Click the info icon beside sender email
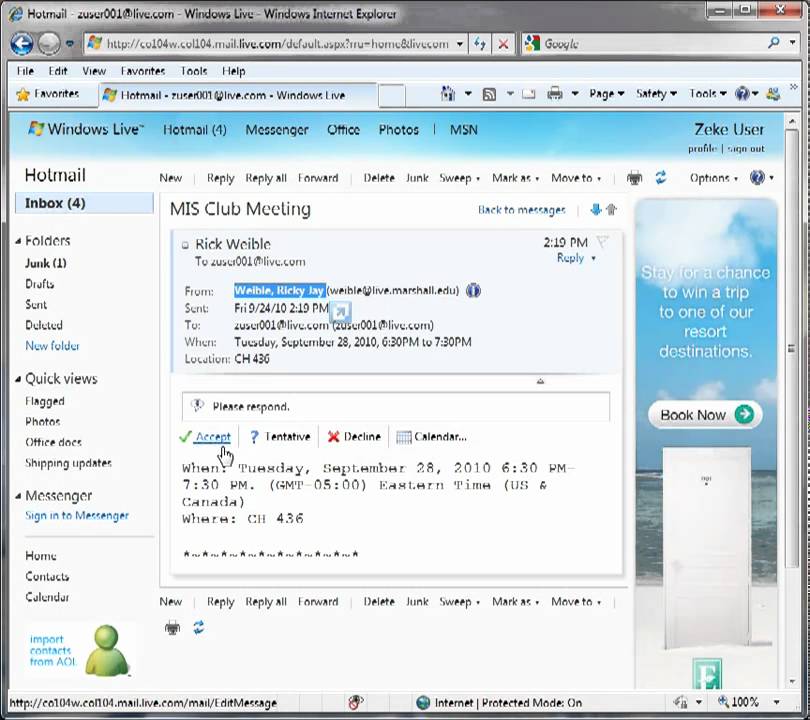 pyautogui.click(x=473, y=291)
